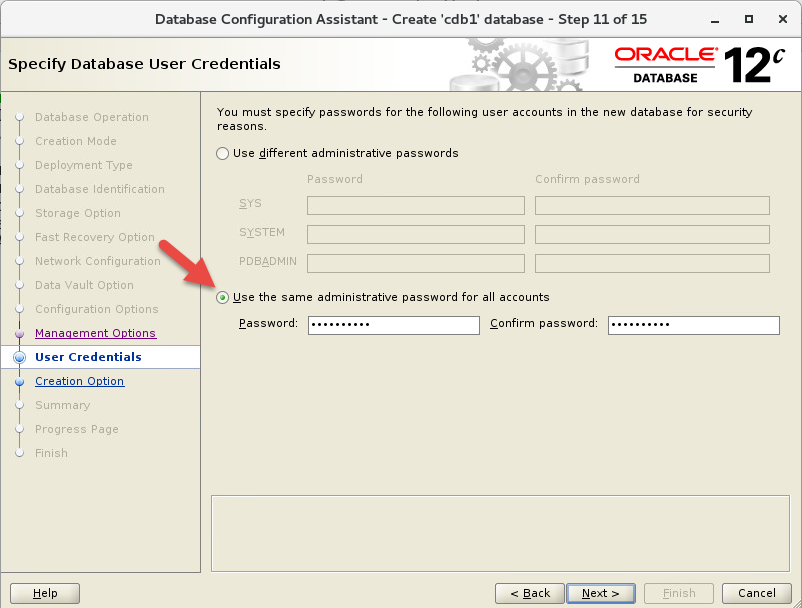The width and height of the screenshot is (802, 608).
Task: Click the Confirm password input field
Action: (x=694, y=325)
